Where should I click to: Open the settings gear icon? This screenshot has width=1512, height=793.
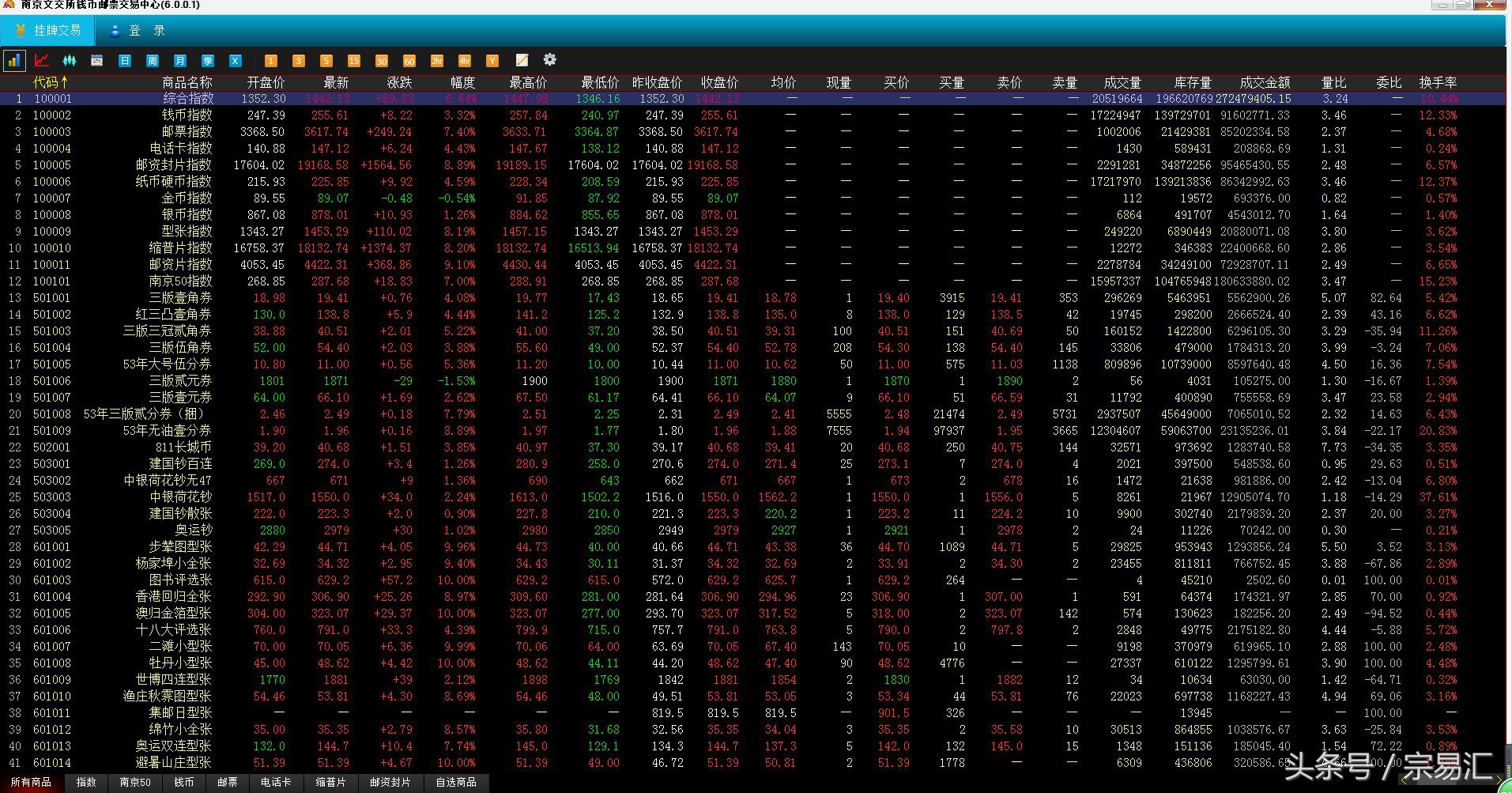[x=550, y=60]
